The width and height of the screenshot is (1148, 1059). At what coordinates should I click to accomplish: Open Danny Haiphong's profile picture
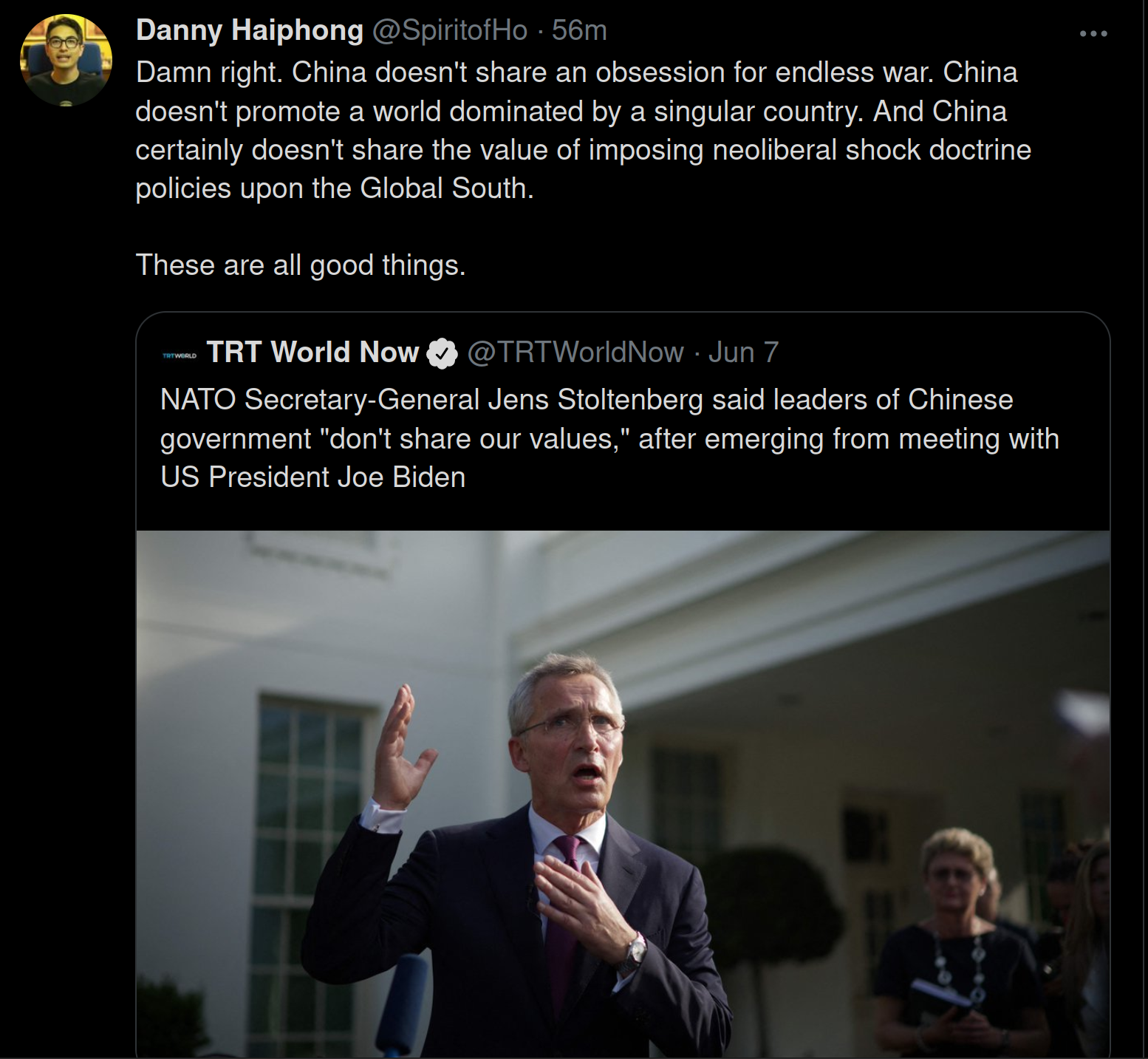(x=66, y=60)
